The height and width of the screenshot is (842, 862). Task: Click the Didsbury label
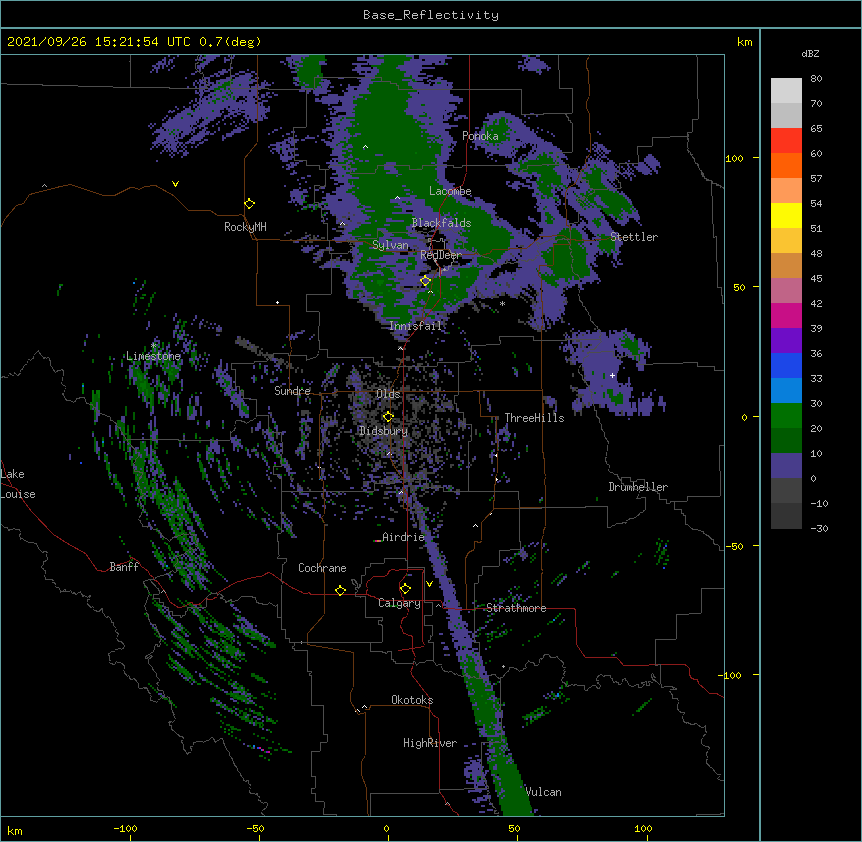click(383, 431)
